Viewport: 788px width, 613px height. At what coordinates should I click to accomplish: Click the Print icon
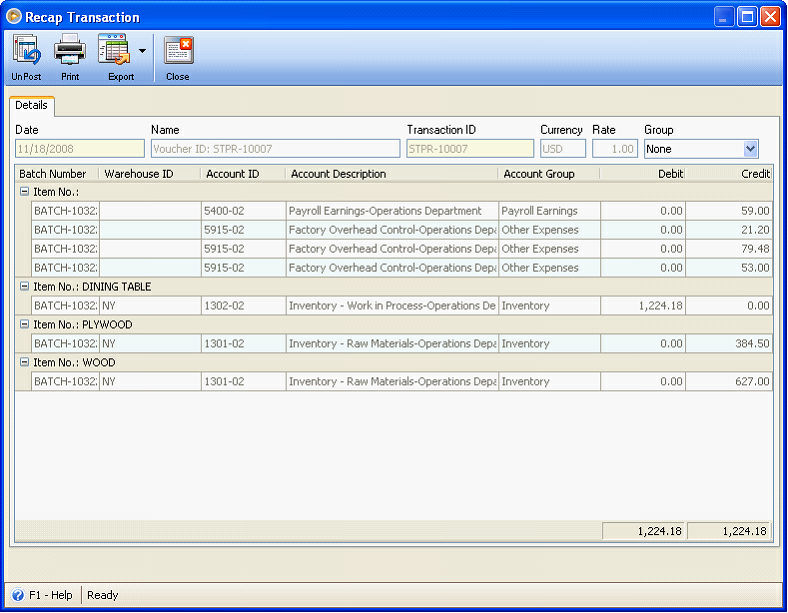(69, 50)
